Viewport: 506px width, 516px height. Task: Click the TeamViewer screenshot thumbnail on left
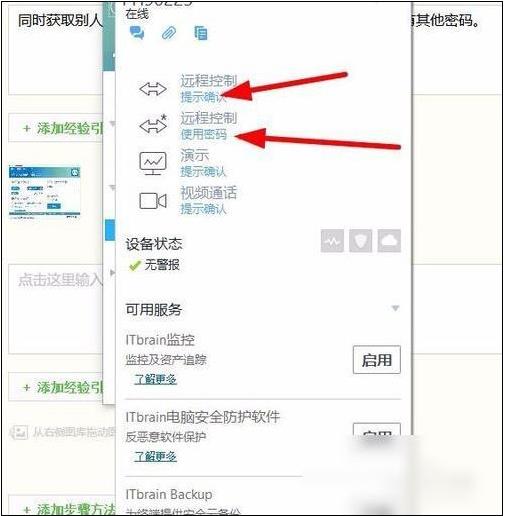(44, 192)
